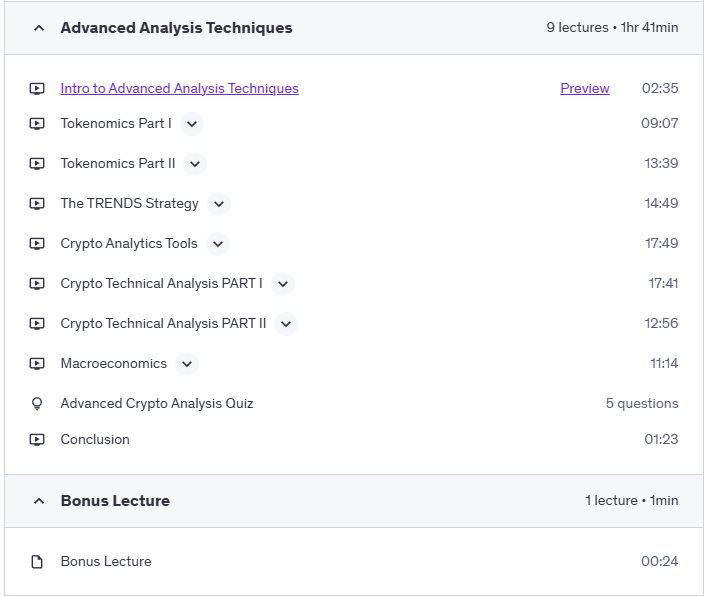Click video icon beside Conclusion lecture
The width and height of the screenshot is (707, 597).
[37, 440]
